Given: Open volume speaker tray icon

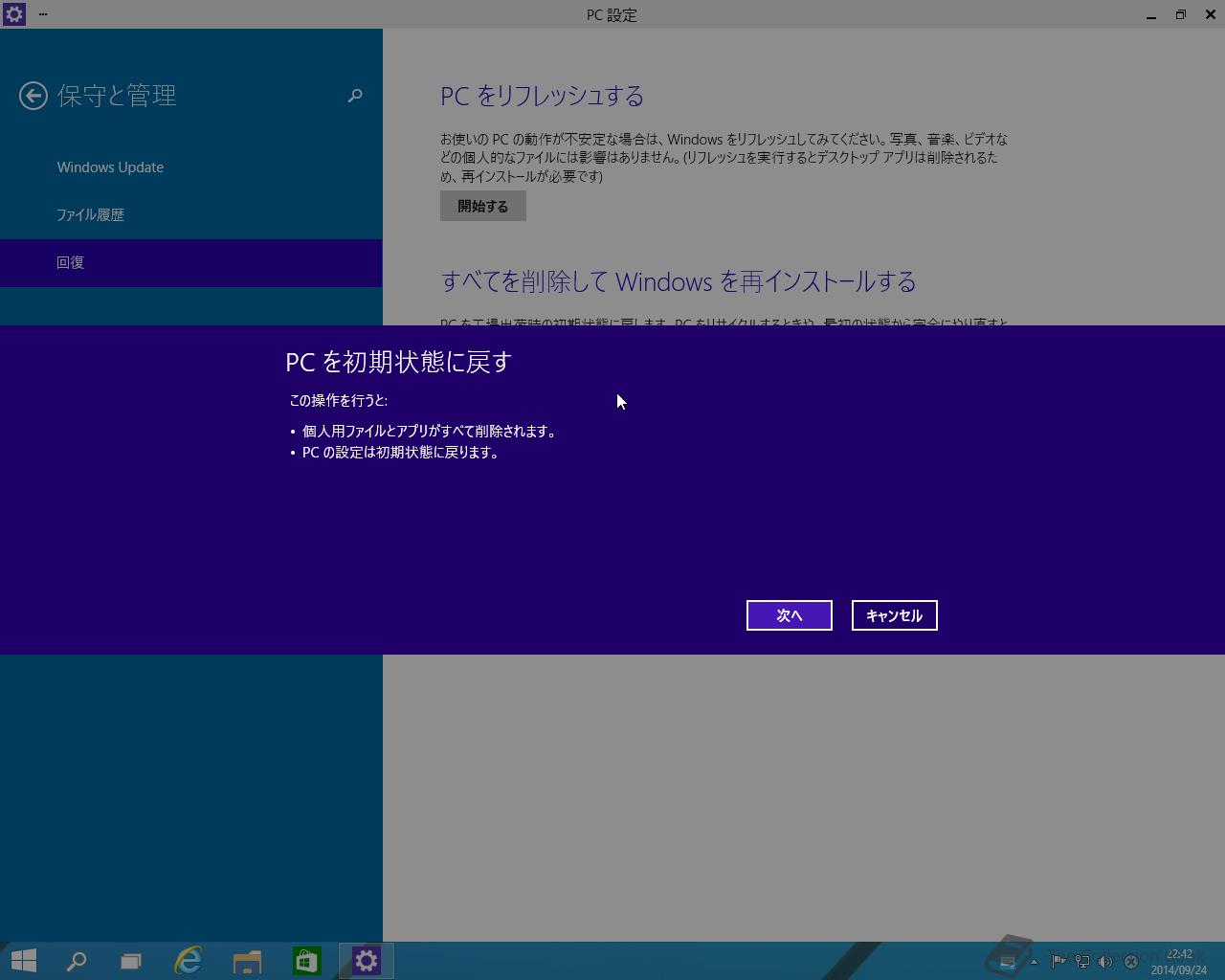Looking at the screenshot, I should (1106, 961).
